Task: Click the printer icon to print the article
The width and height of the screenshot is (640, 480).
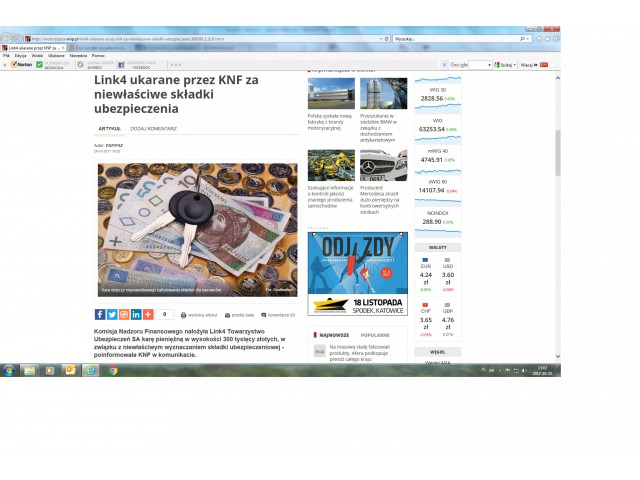Action: [183, 315]
